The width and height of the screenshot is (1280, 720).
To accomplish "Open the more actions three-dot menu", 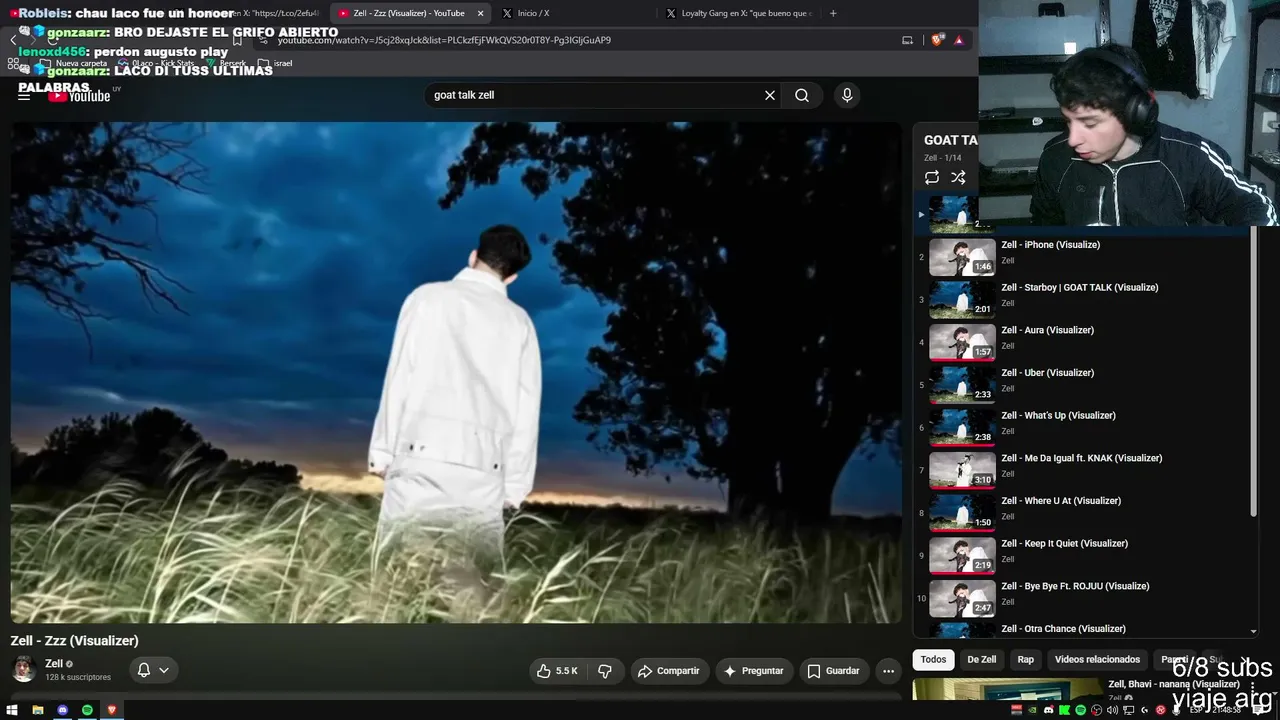I will click(x=888, y=671).
